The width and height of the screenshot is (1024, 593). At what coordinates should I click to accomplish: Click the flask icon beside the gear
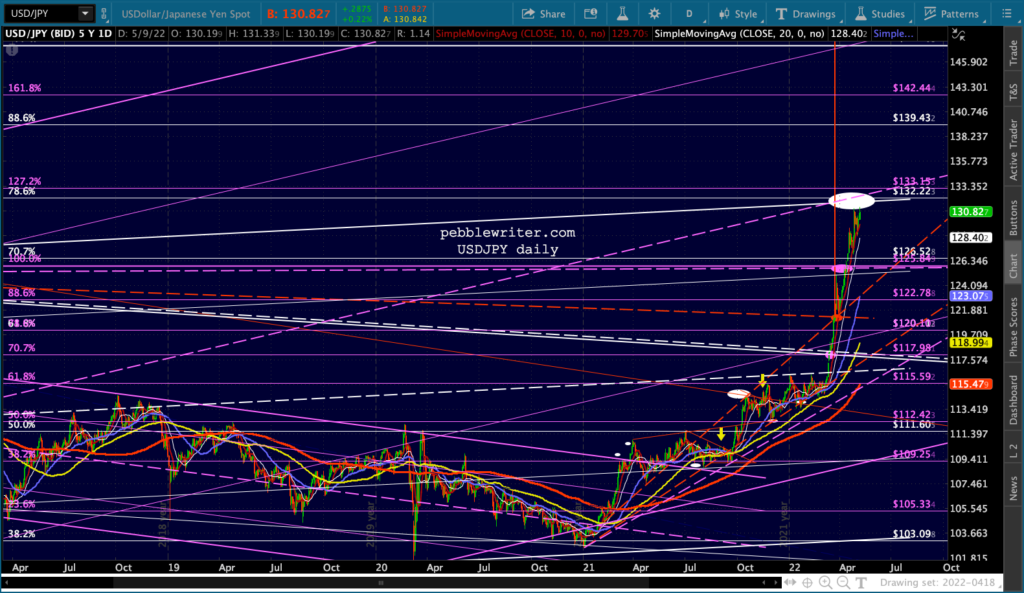622,14
